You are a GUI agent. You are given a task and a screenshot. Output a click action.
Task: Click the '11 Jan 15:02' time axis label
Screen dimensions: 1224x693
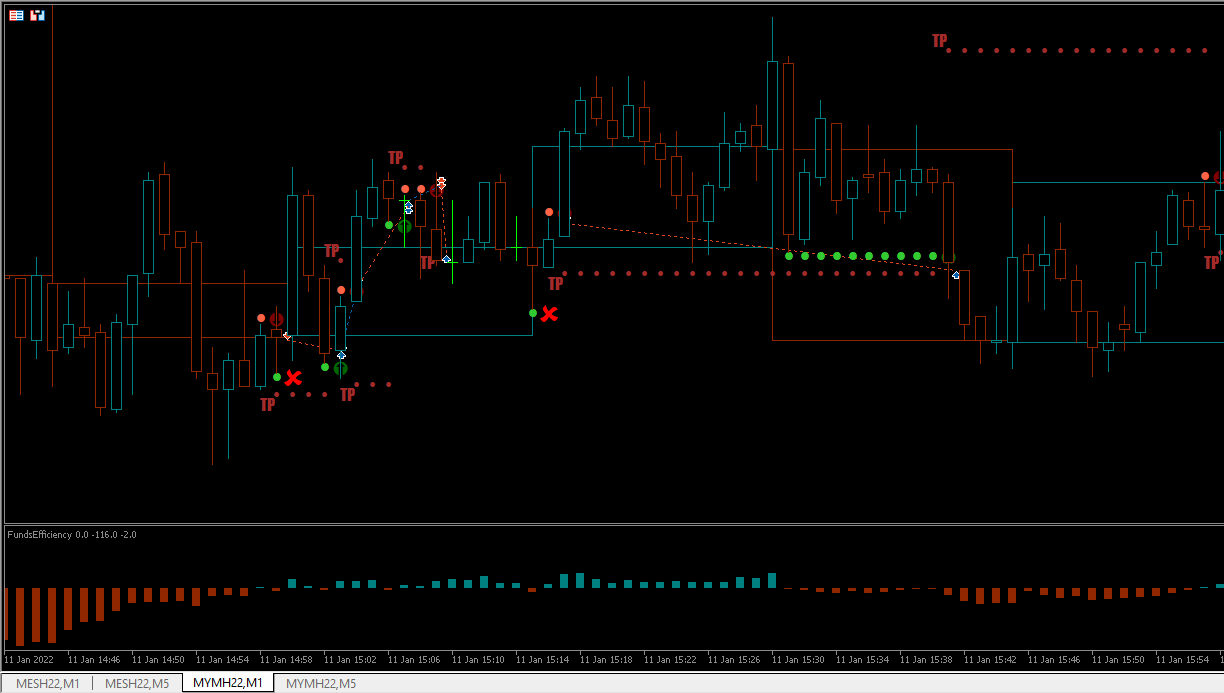click(350, 660)
